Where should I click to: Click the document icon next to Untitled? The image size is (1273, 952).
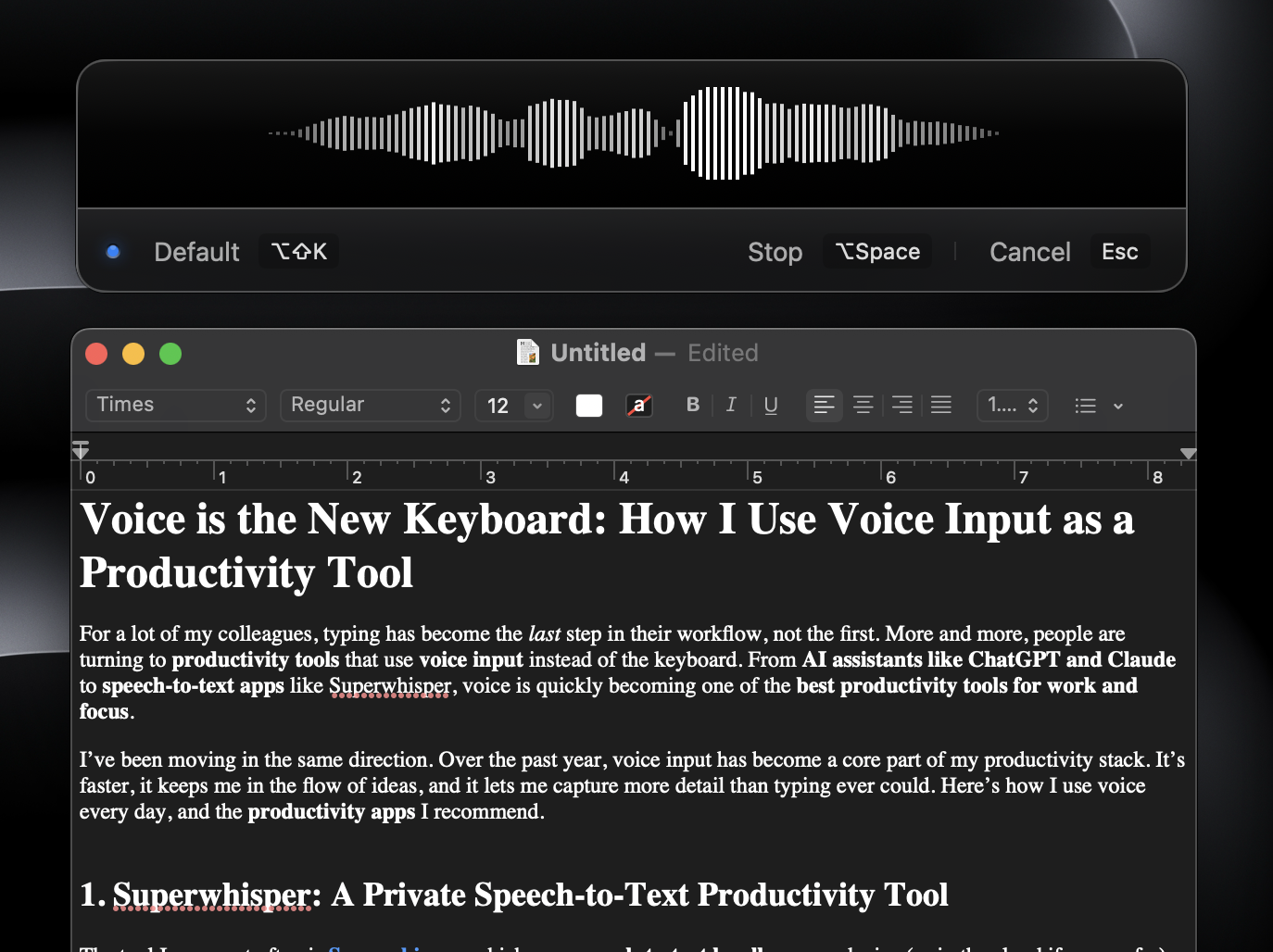click(528, 352)
